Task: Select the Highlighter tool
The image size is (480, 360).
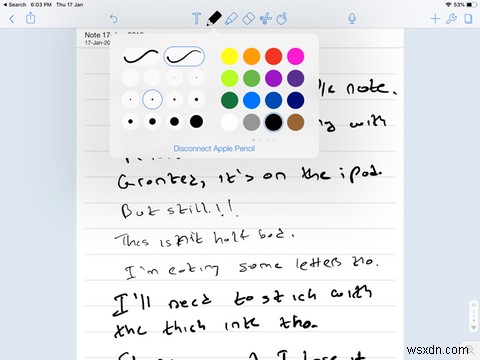Action: point(231,19)
